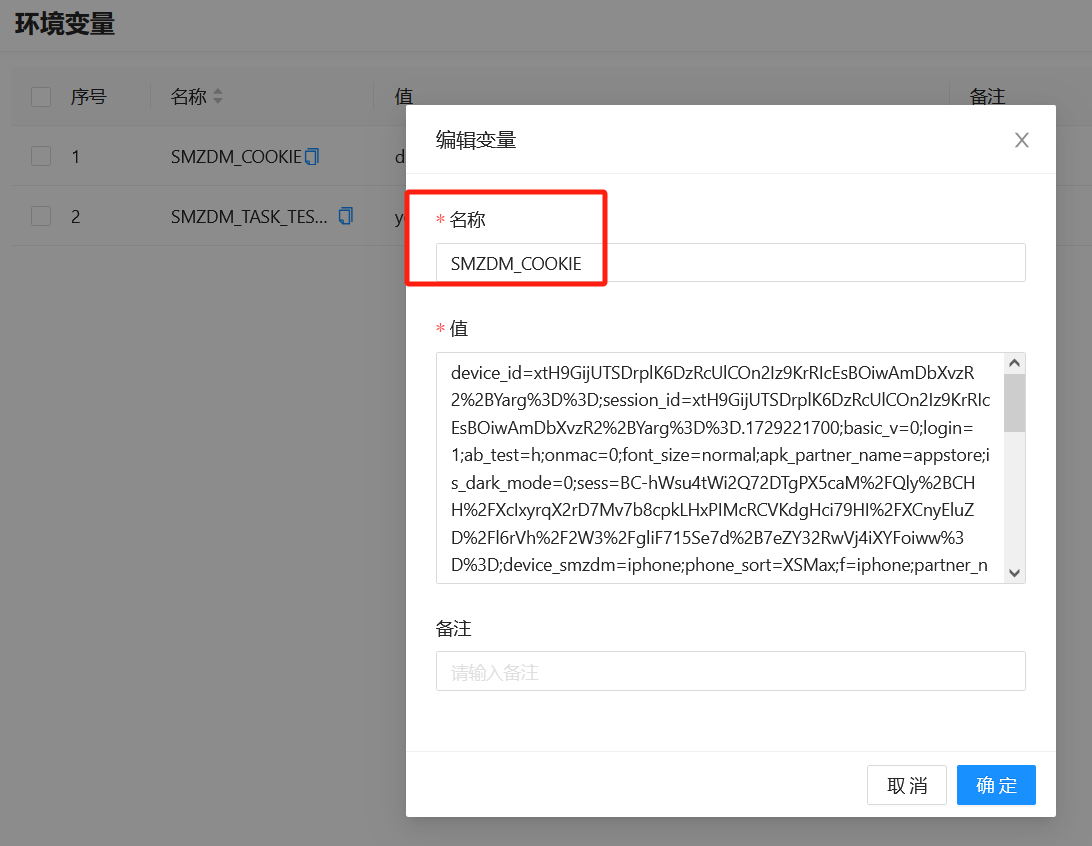Click the textarea scroll up arrow
Image resolution: width=1092 pixels, height=846 pixels.
1014,363
